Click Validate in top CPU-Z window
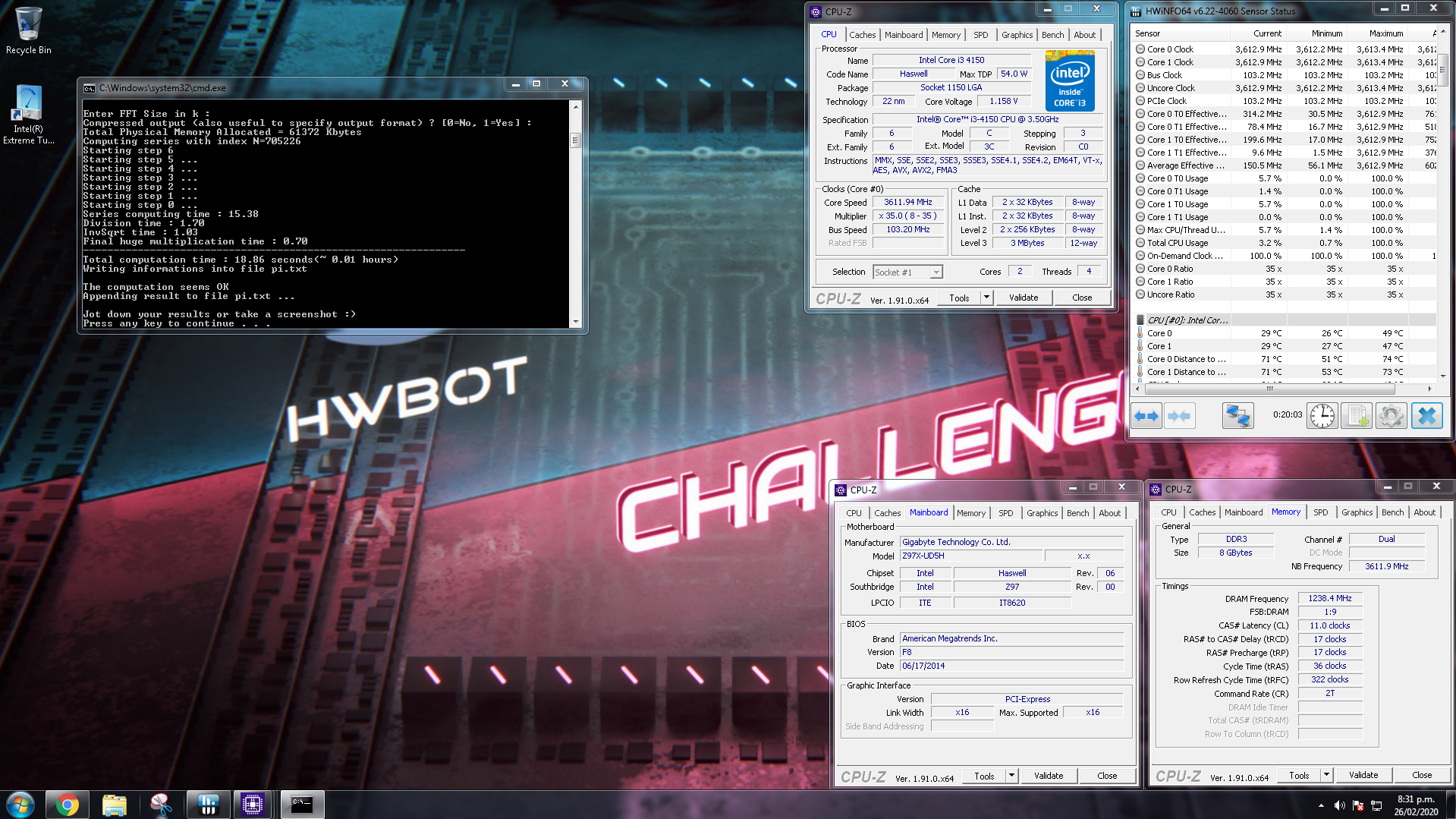The width and height of the screenshot is (1456, 819). [x=1023, y=298]
